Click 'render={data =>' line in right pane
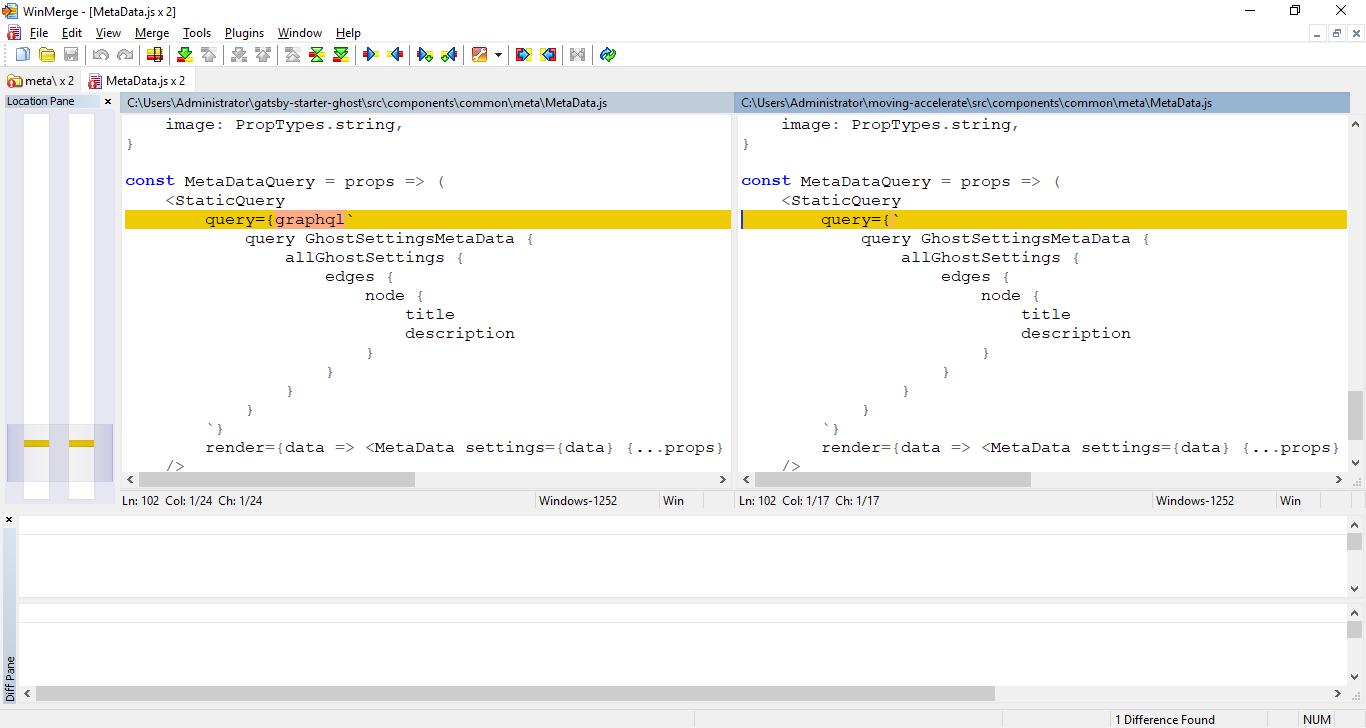The width and height of the screenshot is (1366, 728). point(1080,448)
